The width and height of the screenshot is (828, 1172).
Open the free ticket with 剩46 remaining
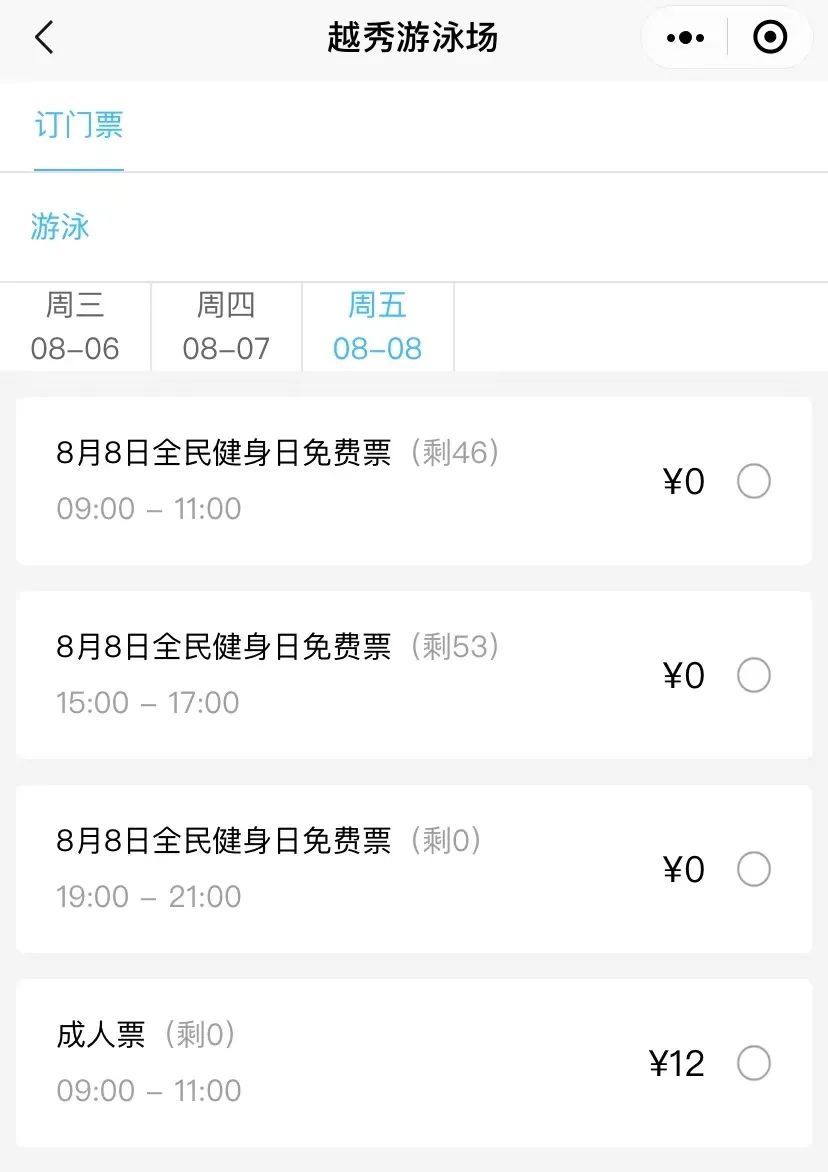(277, 454)
